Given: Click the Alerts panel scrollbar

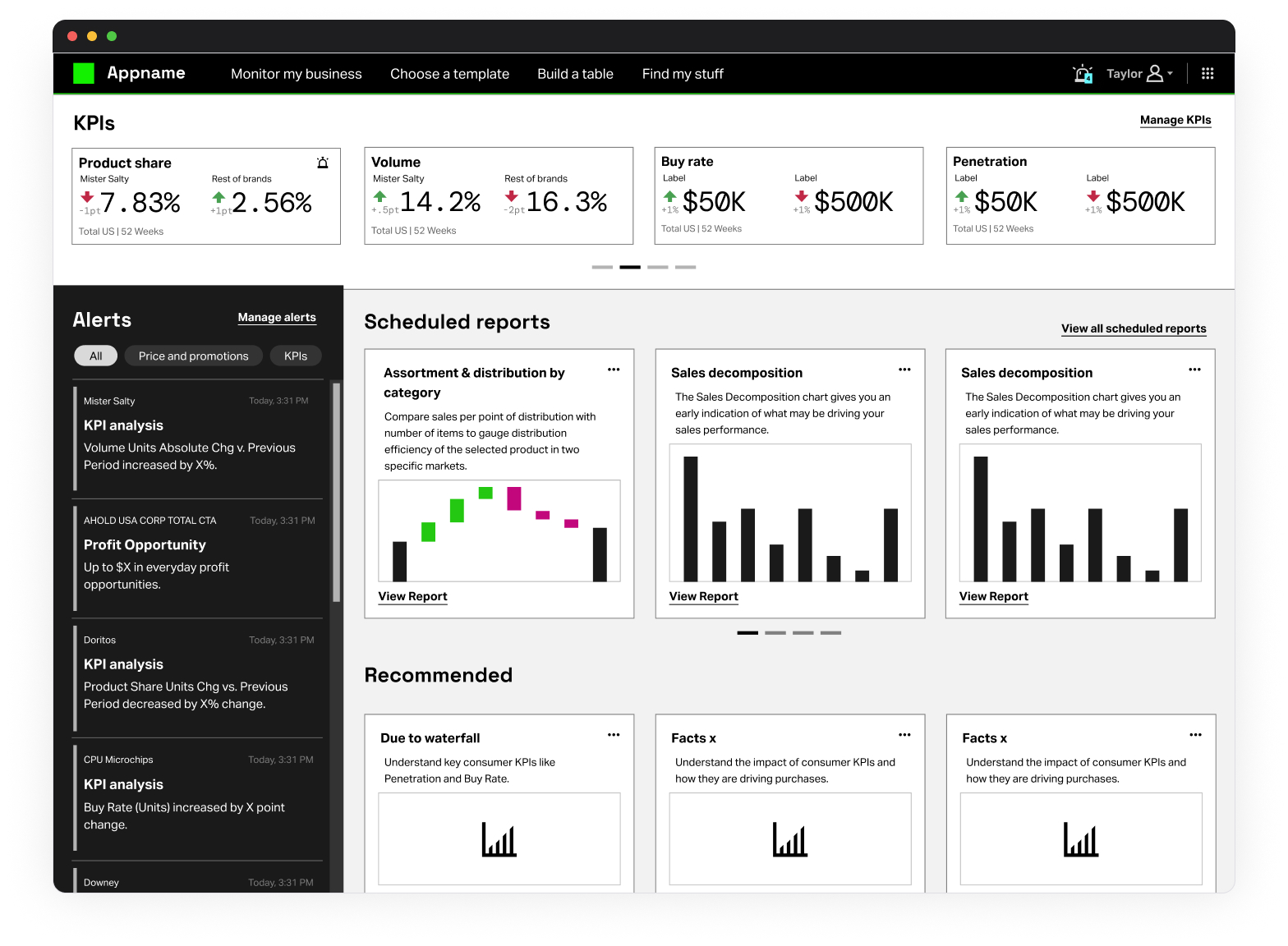Looking at the screenshot, I should tap(336, 493).
